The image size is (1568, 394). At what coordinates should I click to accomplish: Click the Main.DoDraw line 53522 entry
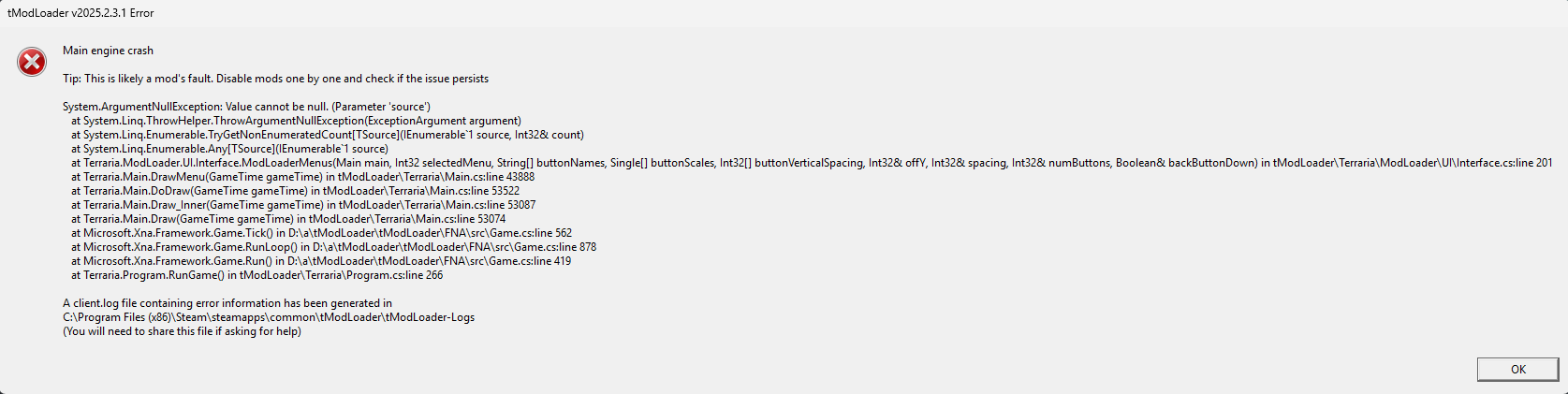296,191
